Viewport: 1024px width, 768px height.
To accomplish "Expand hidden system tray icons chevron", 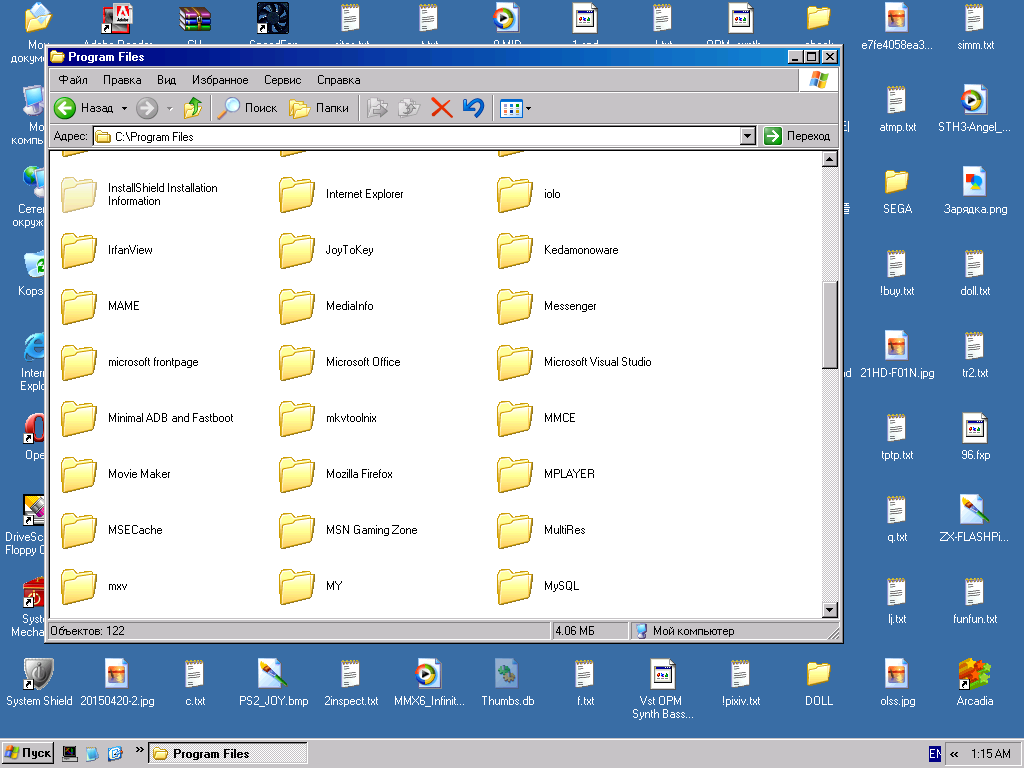I will point(954,753).
